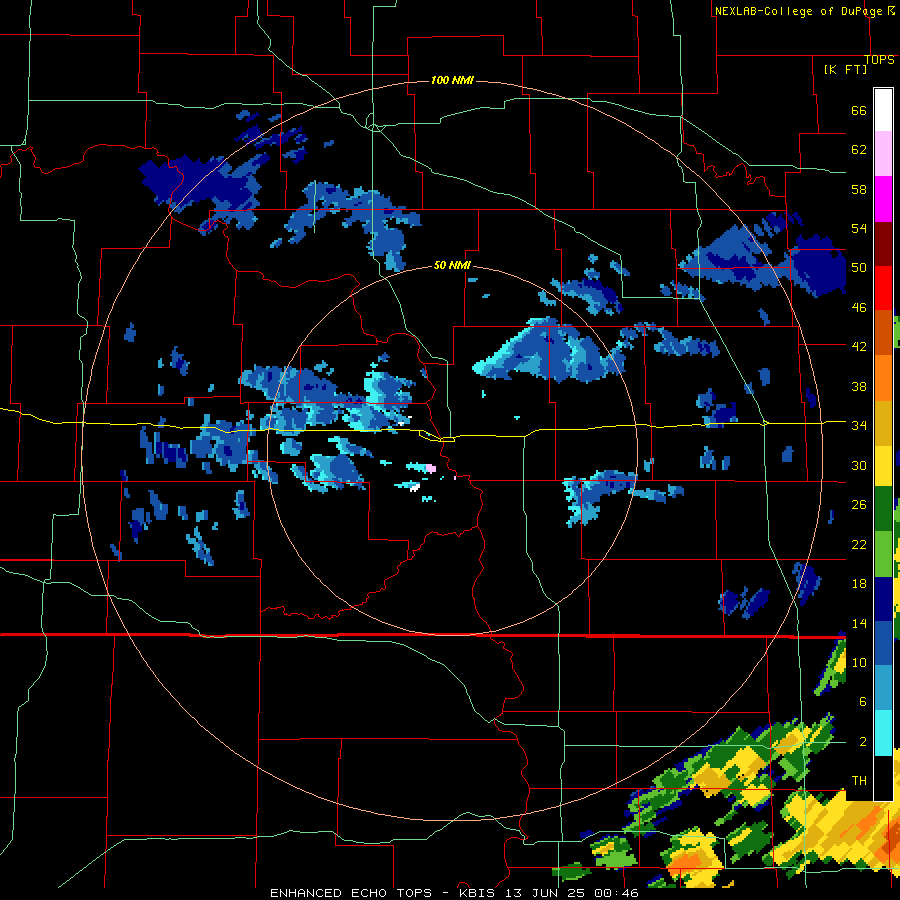900x900 pixels.
Task: Click the legend value 18
Action: (x=859, y=584)
